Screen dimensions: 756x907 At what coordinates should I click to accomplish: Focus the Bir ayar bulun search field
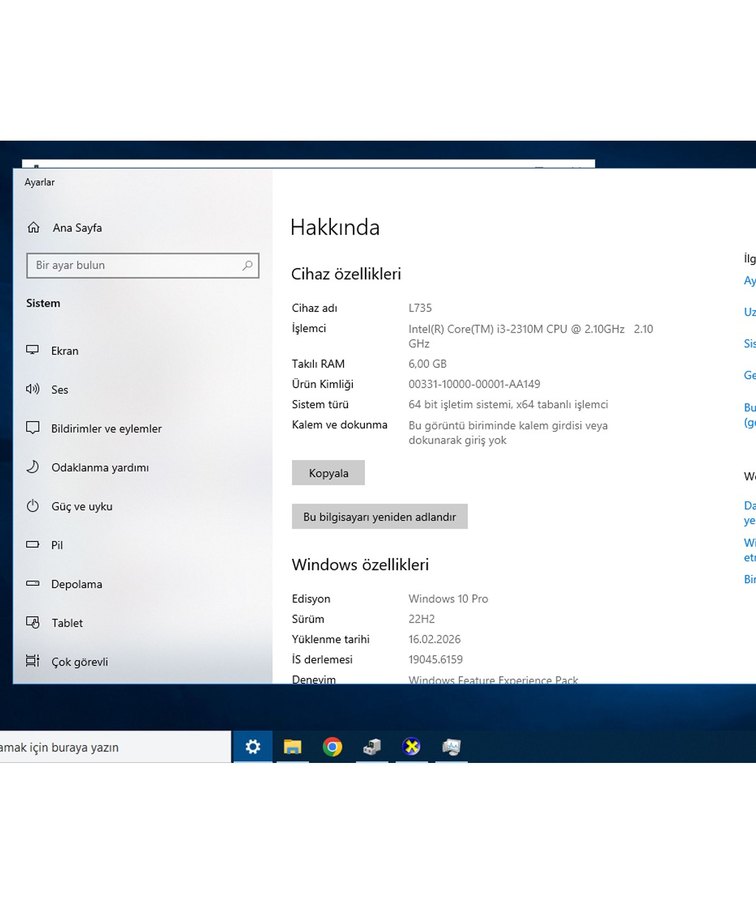[142, 266]
